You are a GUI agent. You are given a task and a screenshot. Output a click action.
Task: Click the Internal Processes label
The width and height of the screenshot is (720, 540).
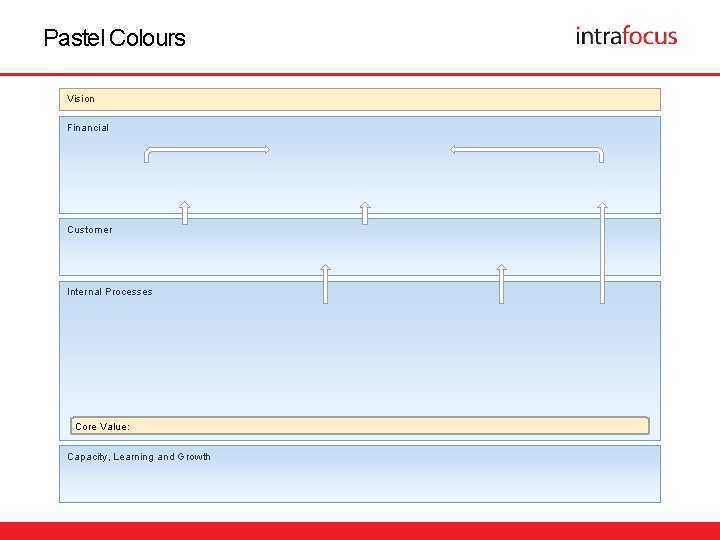110,292
